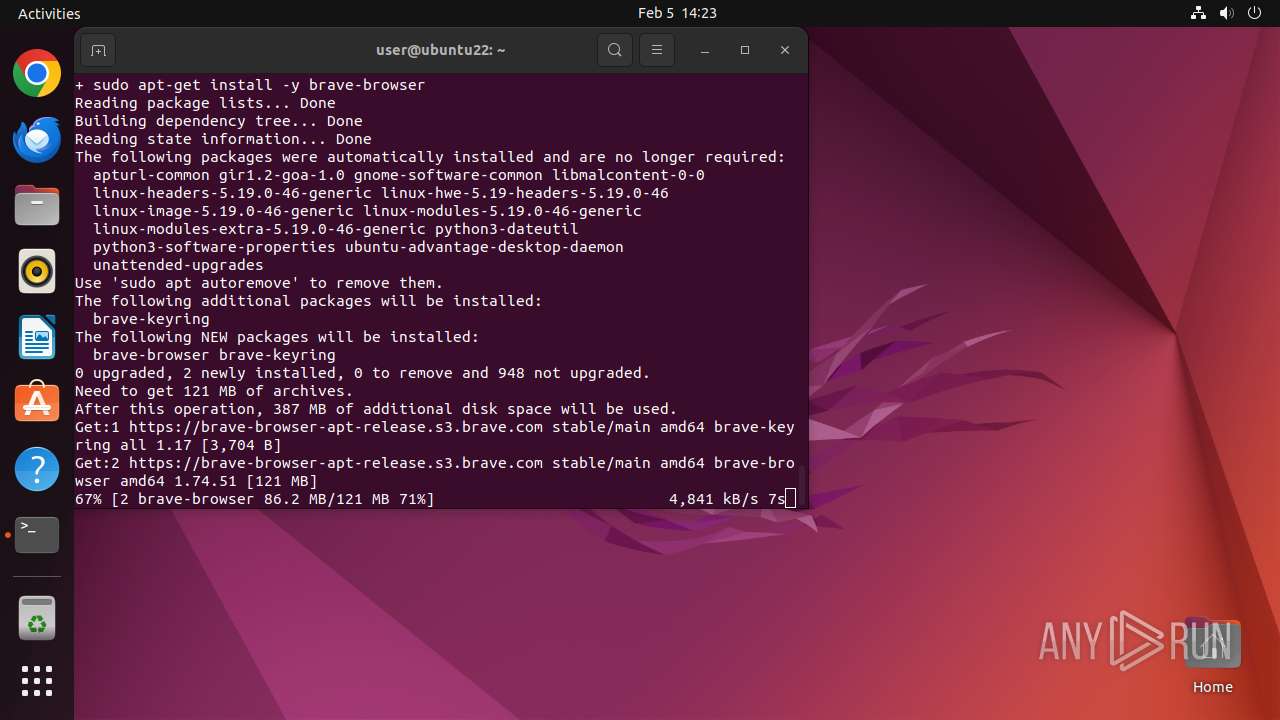Click 'Building dependency tree... Done' line
Image resolution: width=1280 pixels, height=720 pixels.
(x=219, y=121)
